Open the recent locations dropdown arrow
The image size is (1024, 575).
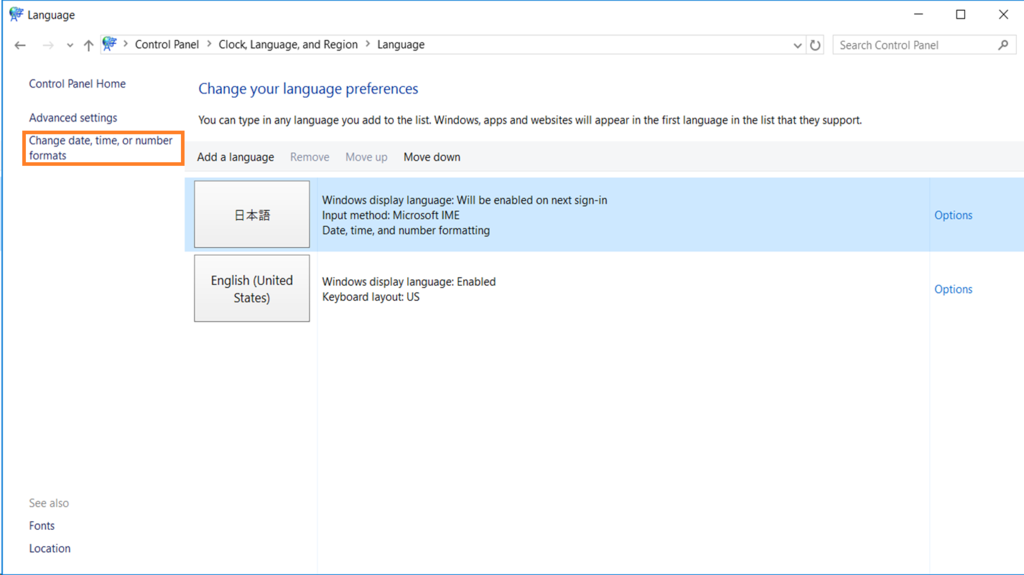click(x=70, y=45)
